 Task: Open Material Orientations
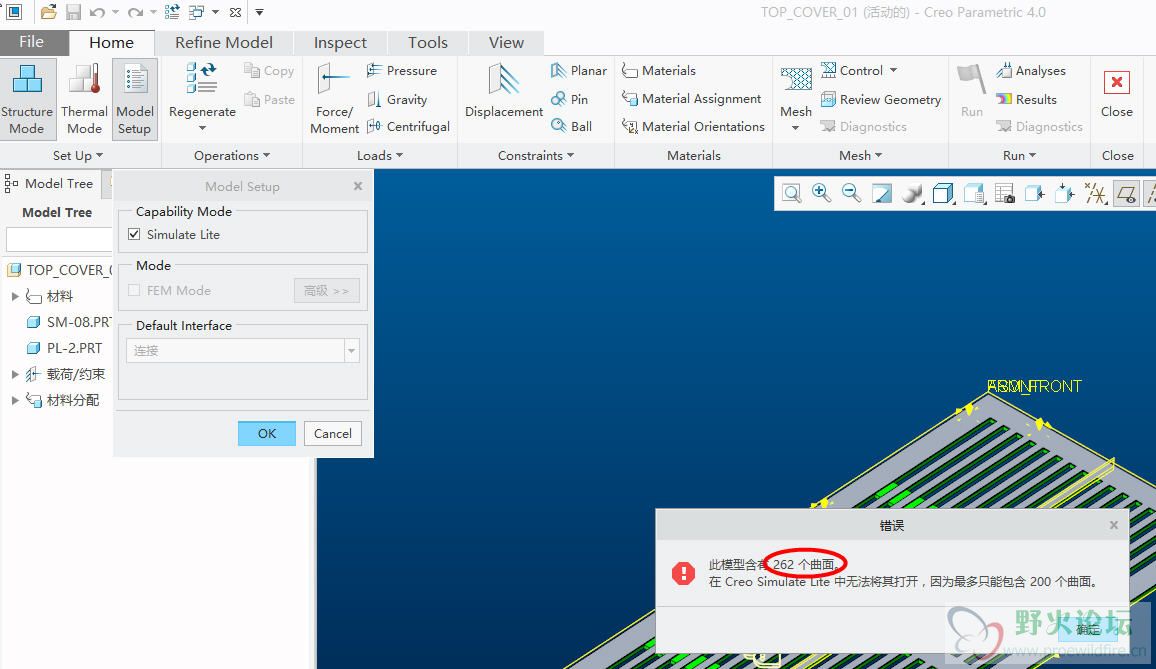coord(693,126)
